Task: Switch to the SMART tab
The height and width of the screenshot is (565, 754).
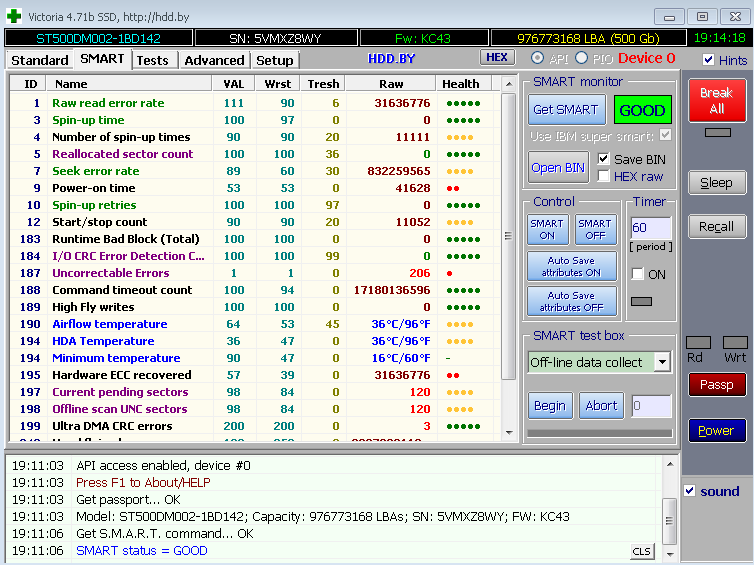Action: coord(102,59)
